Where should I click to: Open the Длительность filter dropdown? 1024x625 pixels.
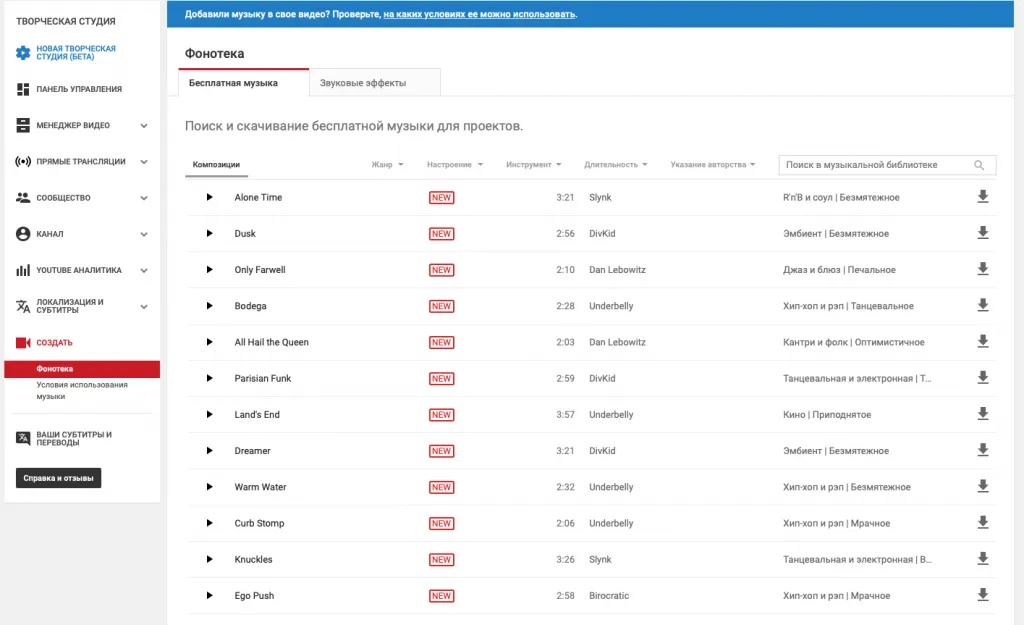point(616,165)
